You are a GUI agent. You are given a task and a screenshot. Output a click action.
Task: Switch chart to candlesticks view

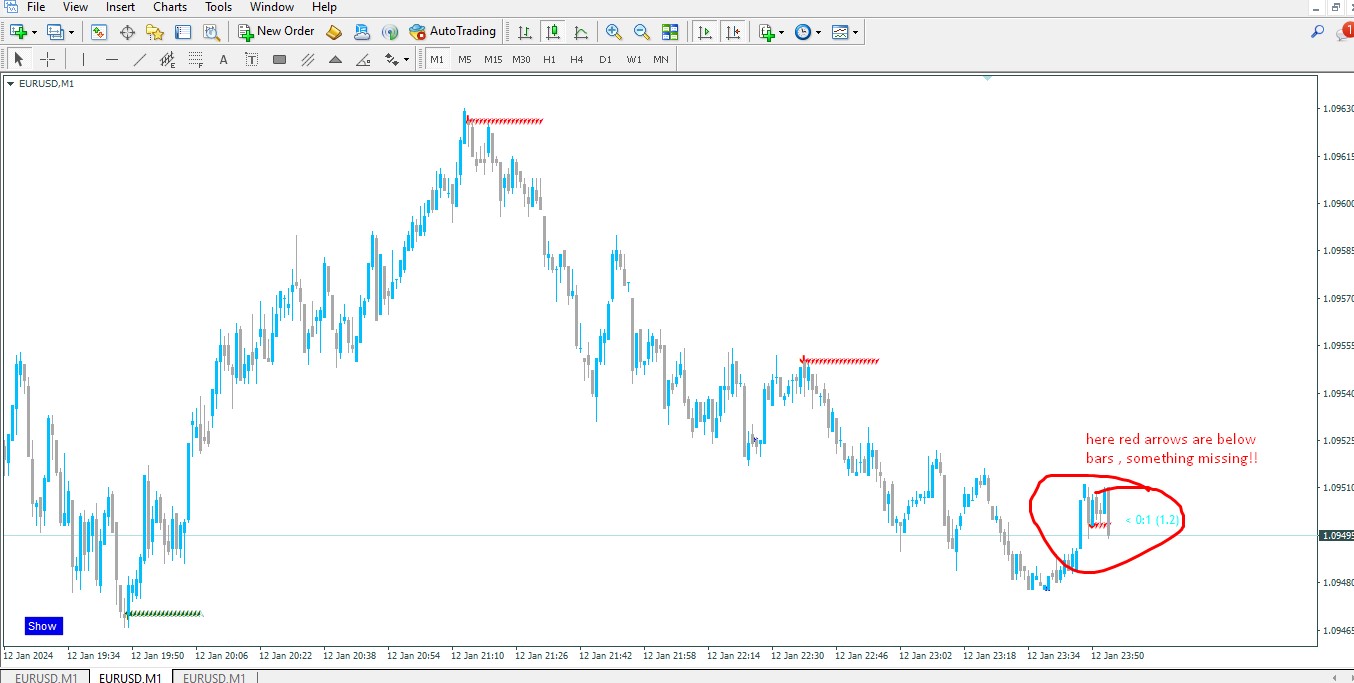[553, 32]
